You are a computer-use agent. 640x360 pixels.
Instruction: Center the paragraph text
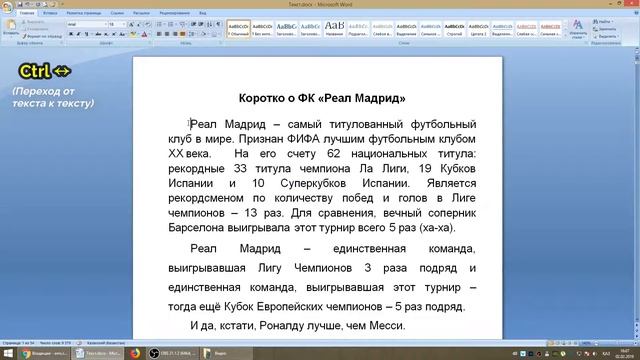point(167,34)
